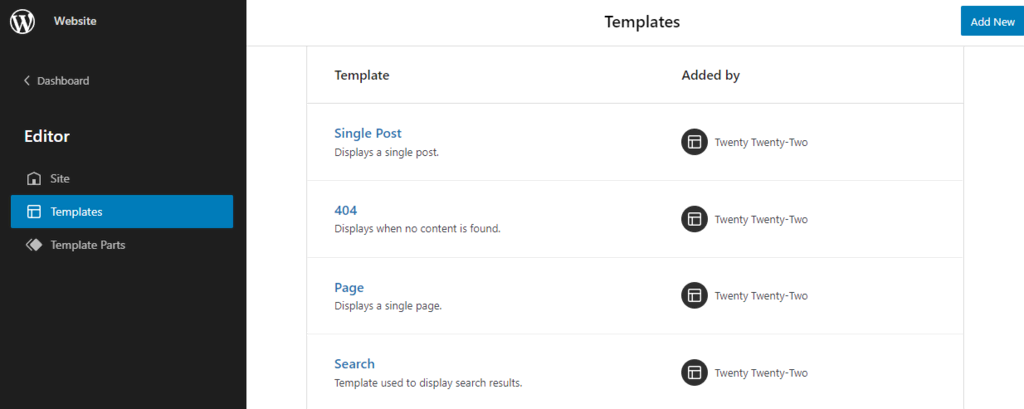
Task: Open the Single Post template
Action: [368, 133]
